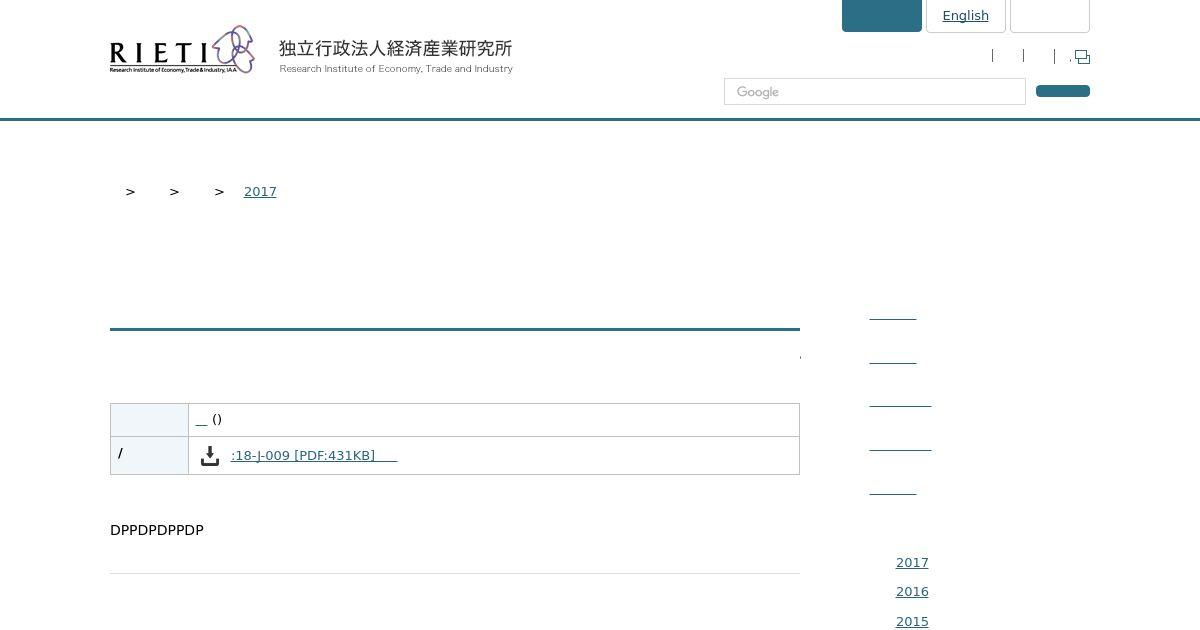Open the RIETI logo homepage link
Image resolution: width=1200 pixels, height=630 pixels.
(x=182, y=50)
